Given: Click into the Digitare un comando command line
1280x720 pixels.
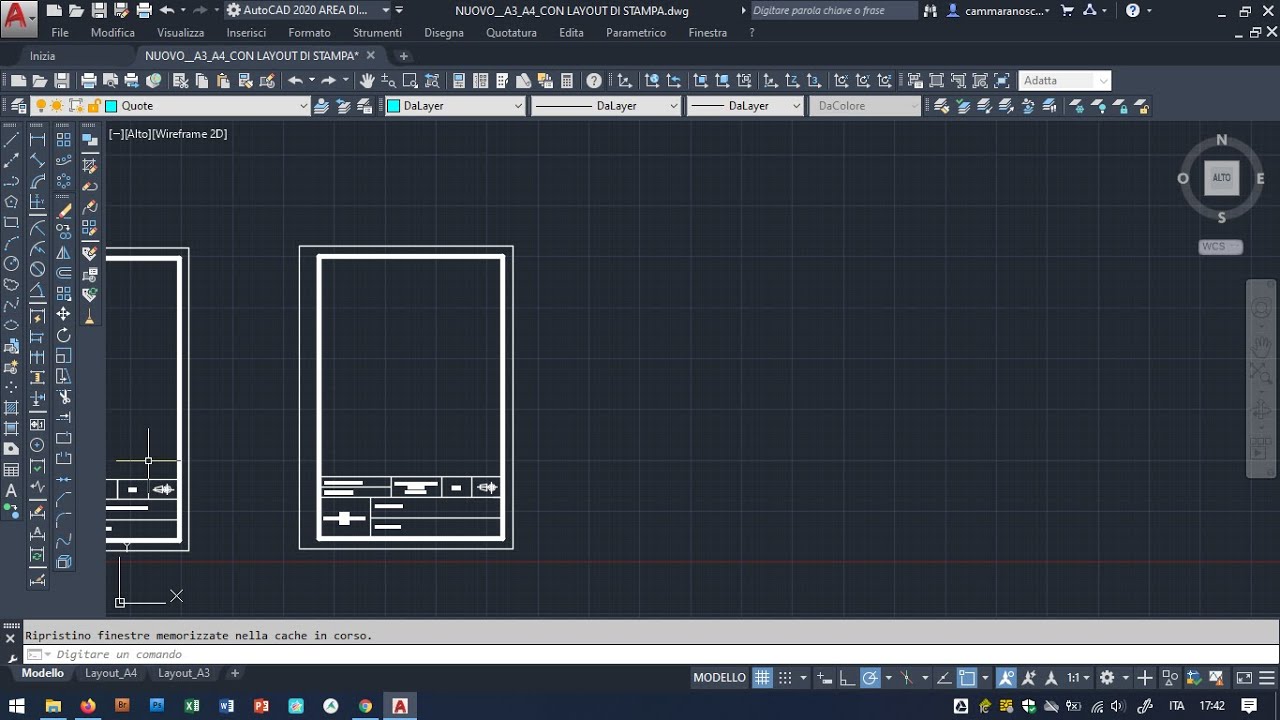Looking at the screenshot, I should point(650,654).
